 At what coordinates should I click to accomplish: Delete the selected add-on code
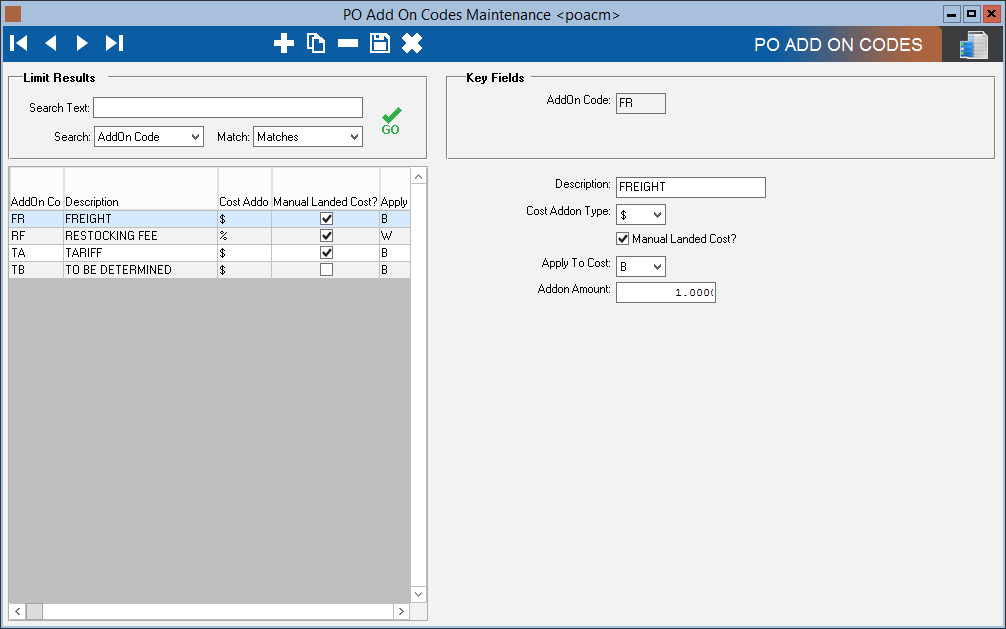(x=348, y=43)
